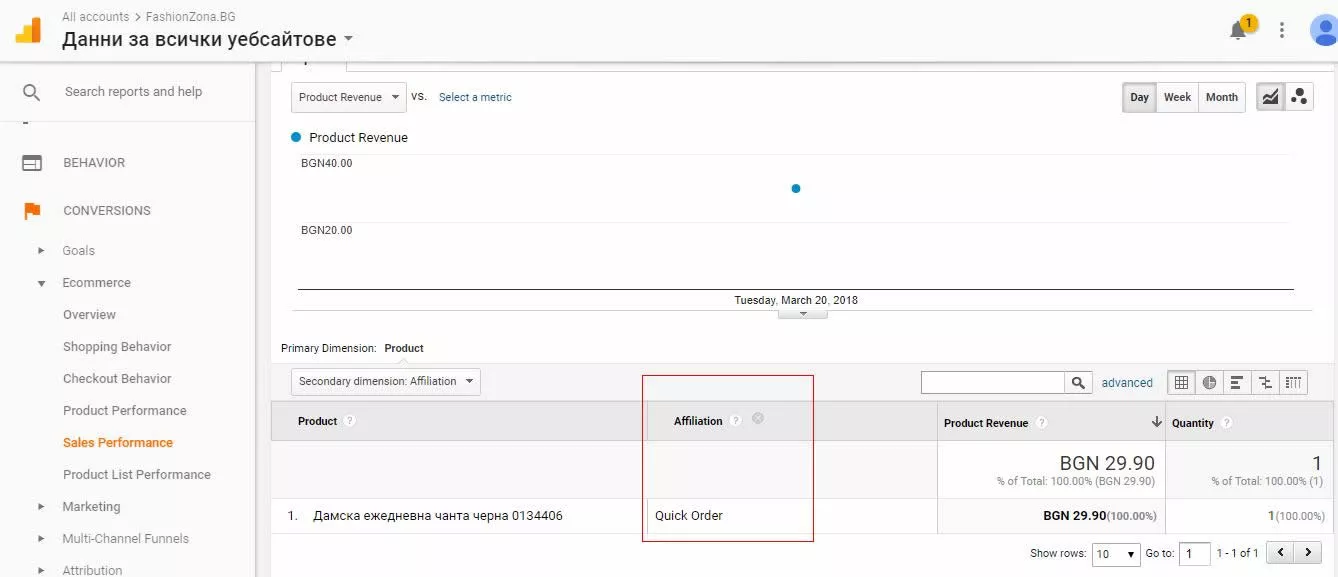
Task: Open the Secondary dimension Affiliation dropdown
Action: click(x=386, y=381)
